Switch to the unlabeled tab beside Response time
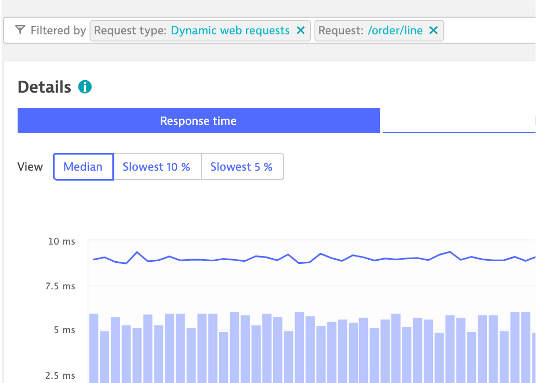The height and width of the screenshot is (383, 537). coord(459,121)
